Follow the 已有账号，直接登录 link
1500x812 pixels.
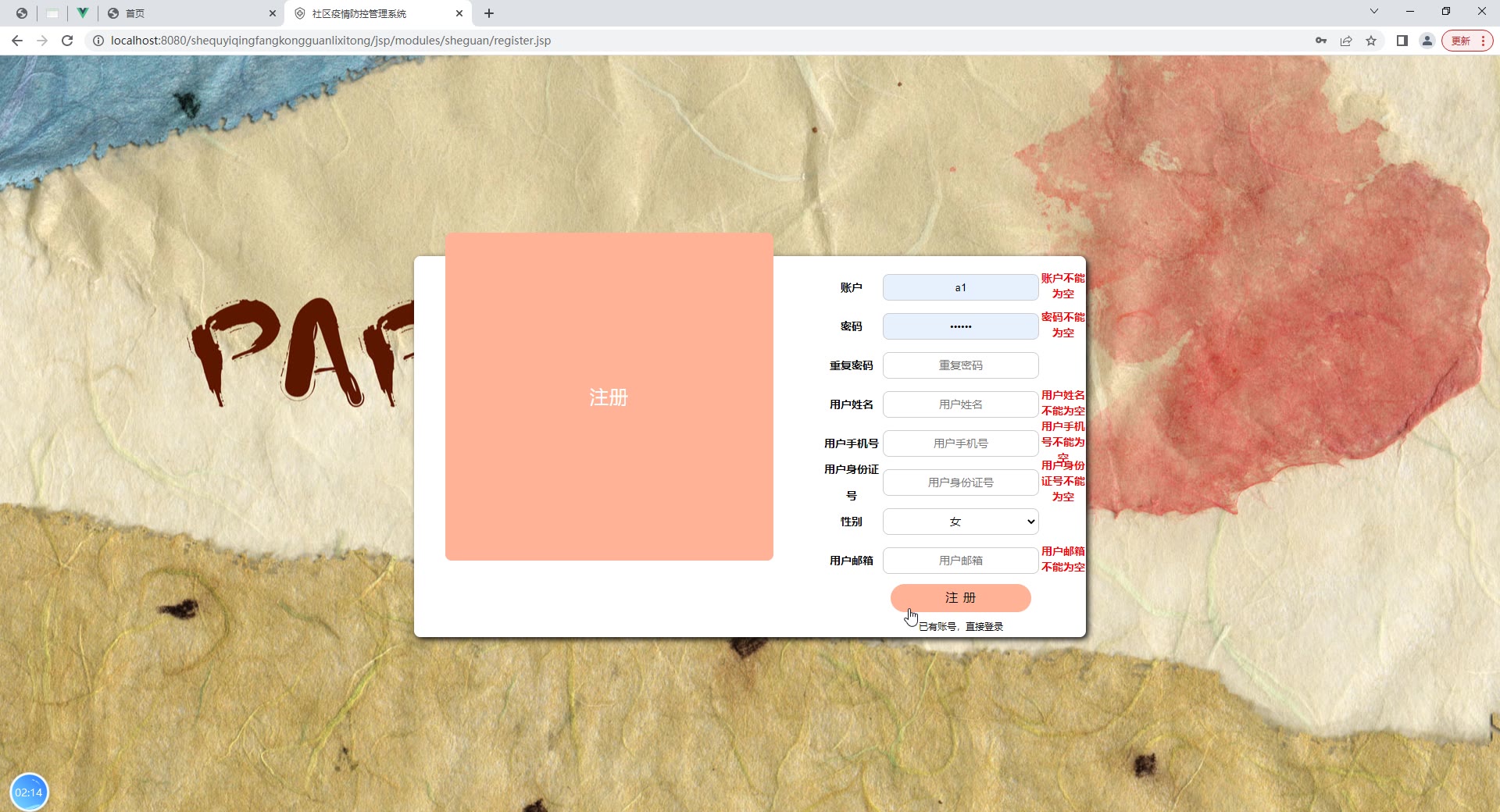(x=961, y=626)
